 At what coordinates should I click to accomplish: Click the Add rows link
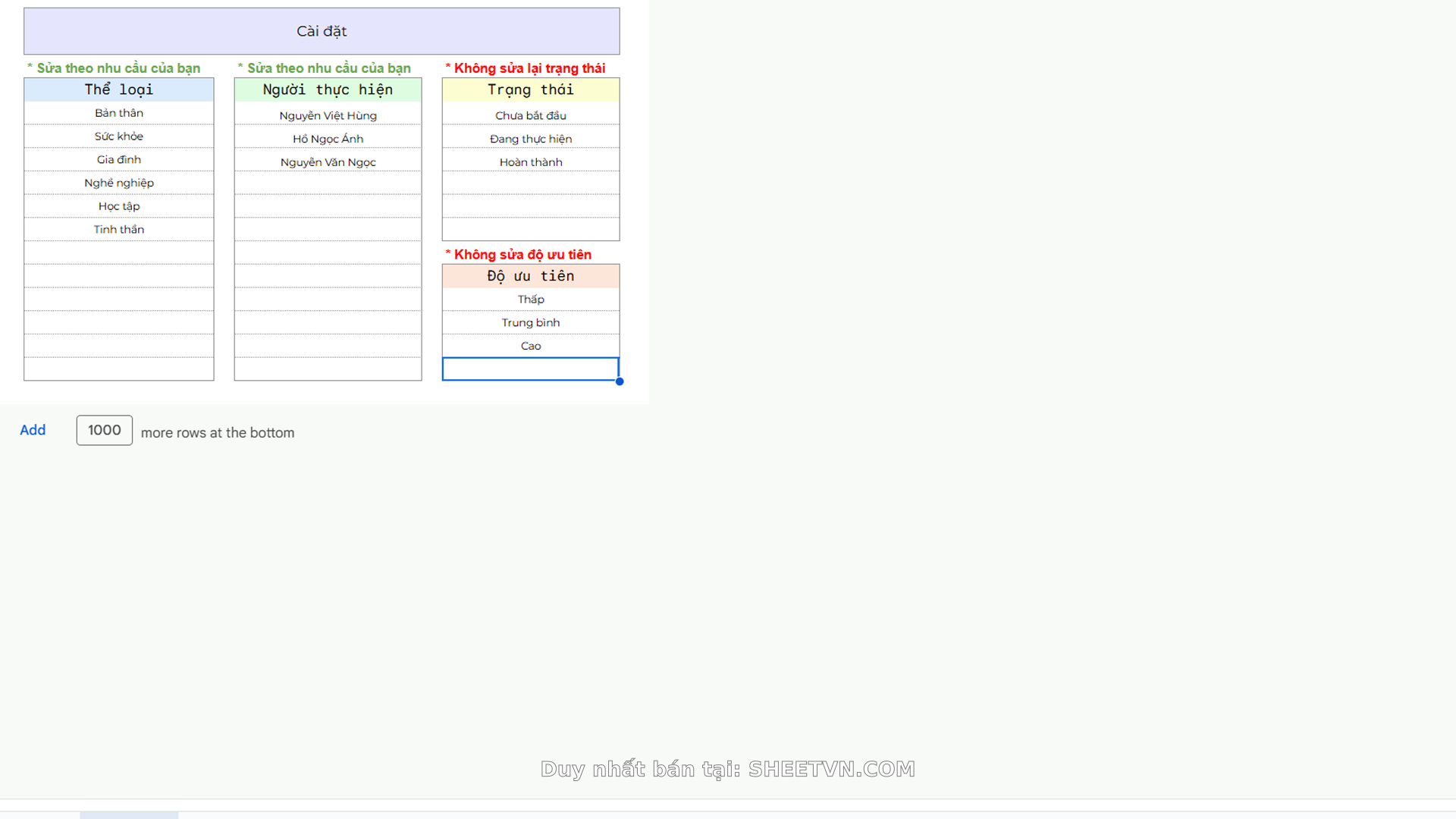click(x=33, y=430)
